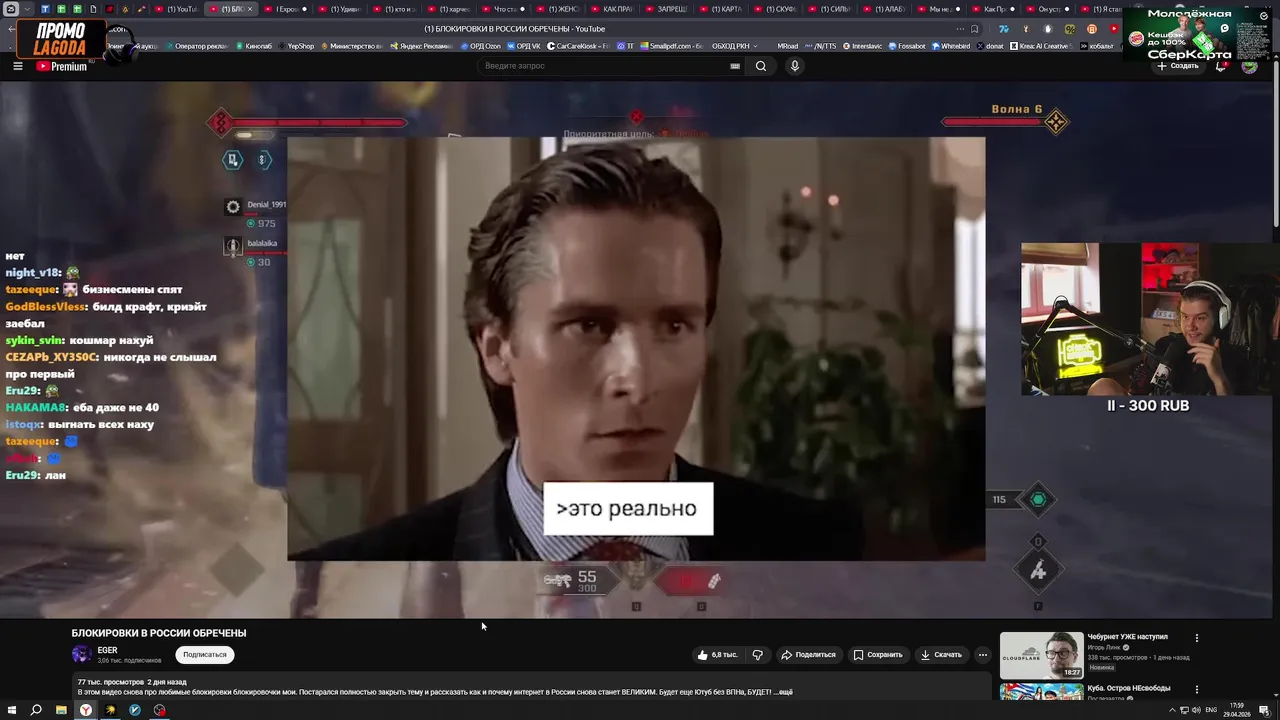Download video with Скачать button
This screenshot has width=1280, height=720.
tap(941, 655)
